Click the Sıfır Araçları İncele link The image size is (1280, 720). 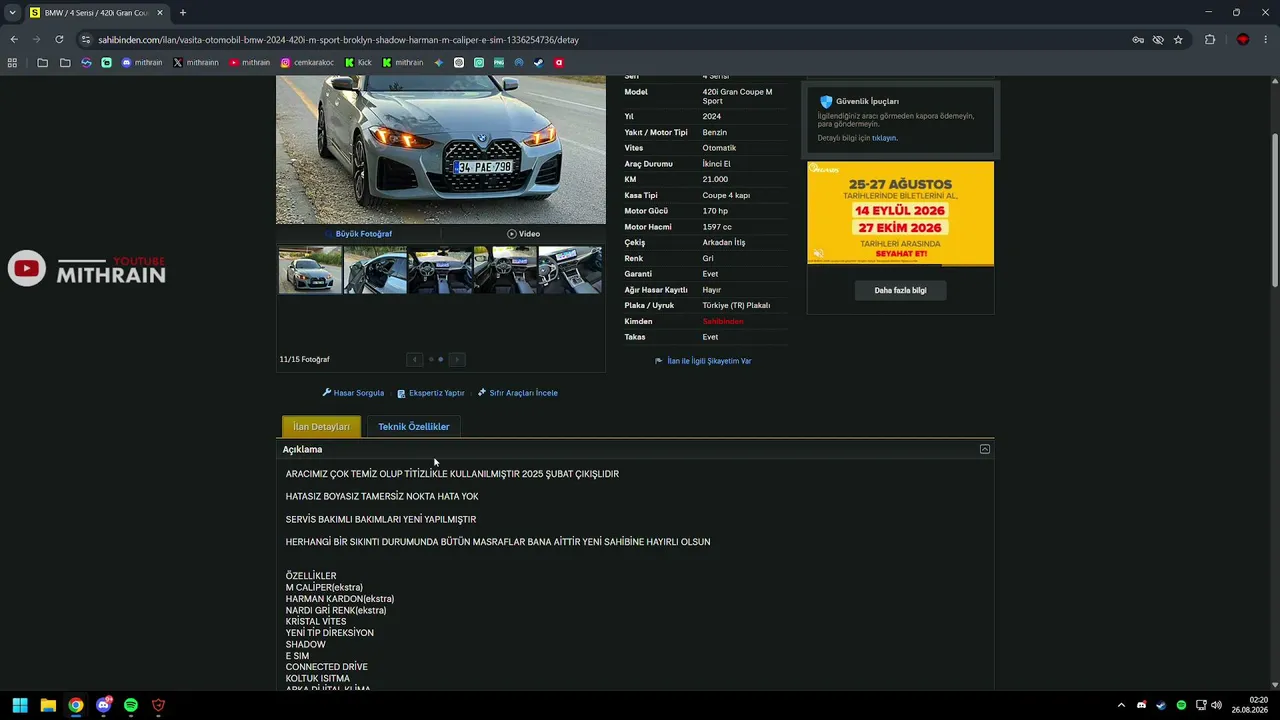coord(518,393)
